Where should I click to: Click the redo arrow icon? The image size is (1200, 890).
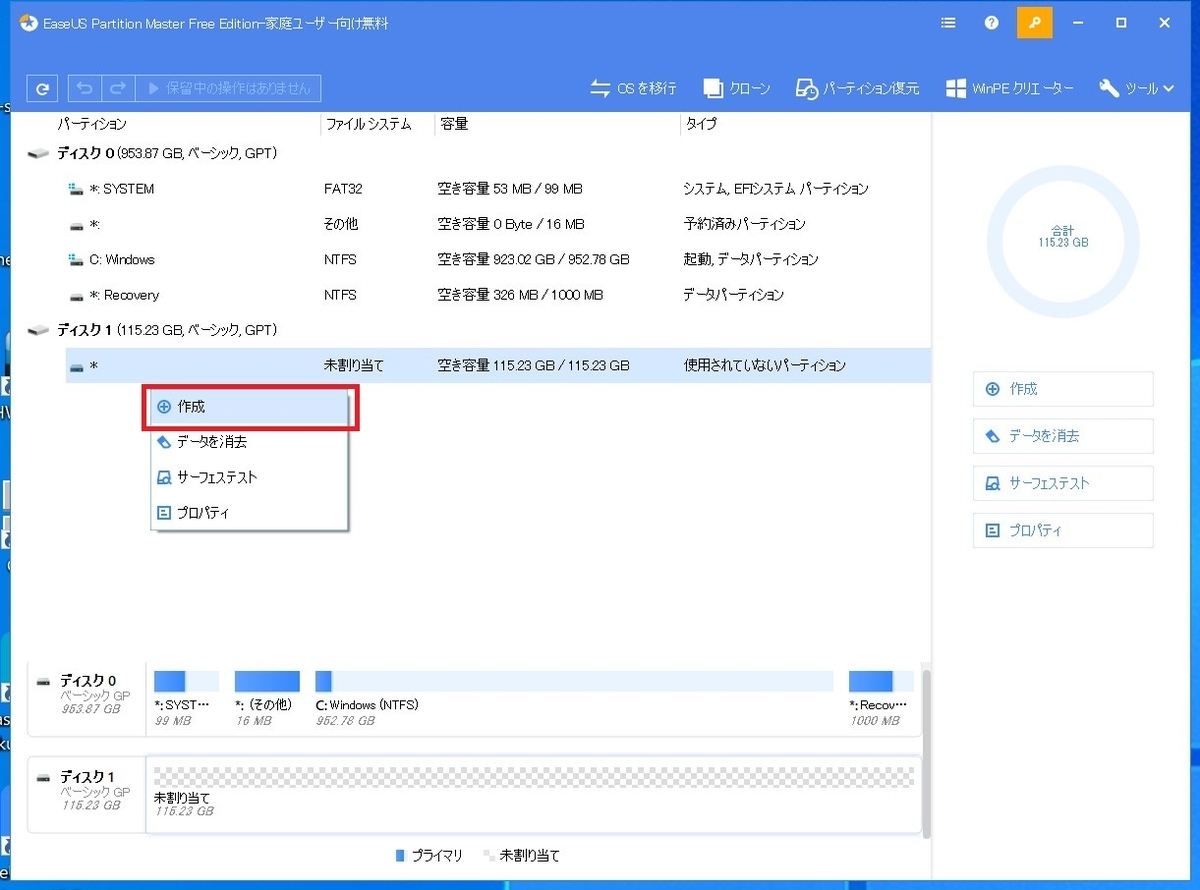click(x=117, y=88)
